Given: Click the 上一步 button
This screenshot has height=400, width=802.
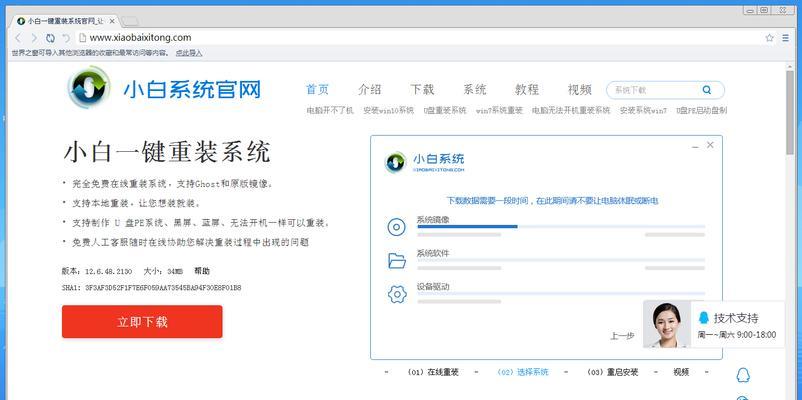Looking at the screenshot, I should [622, 336].
